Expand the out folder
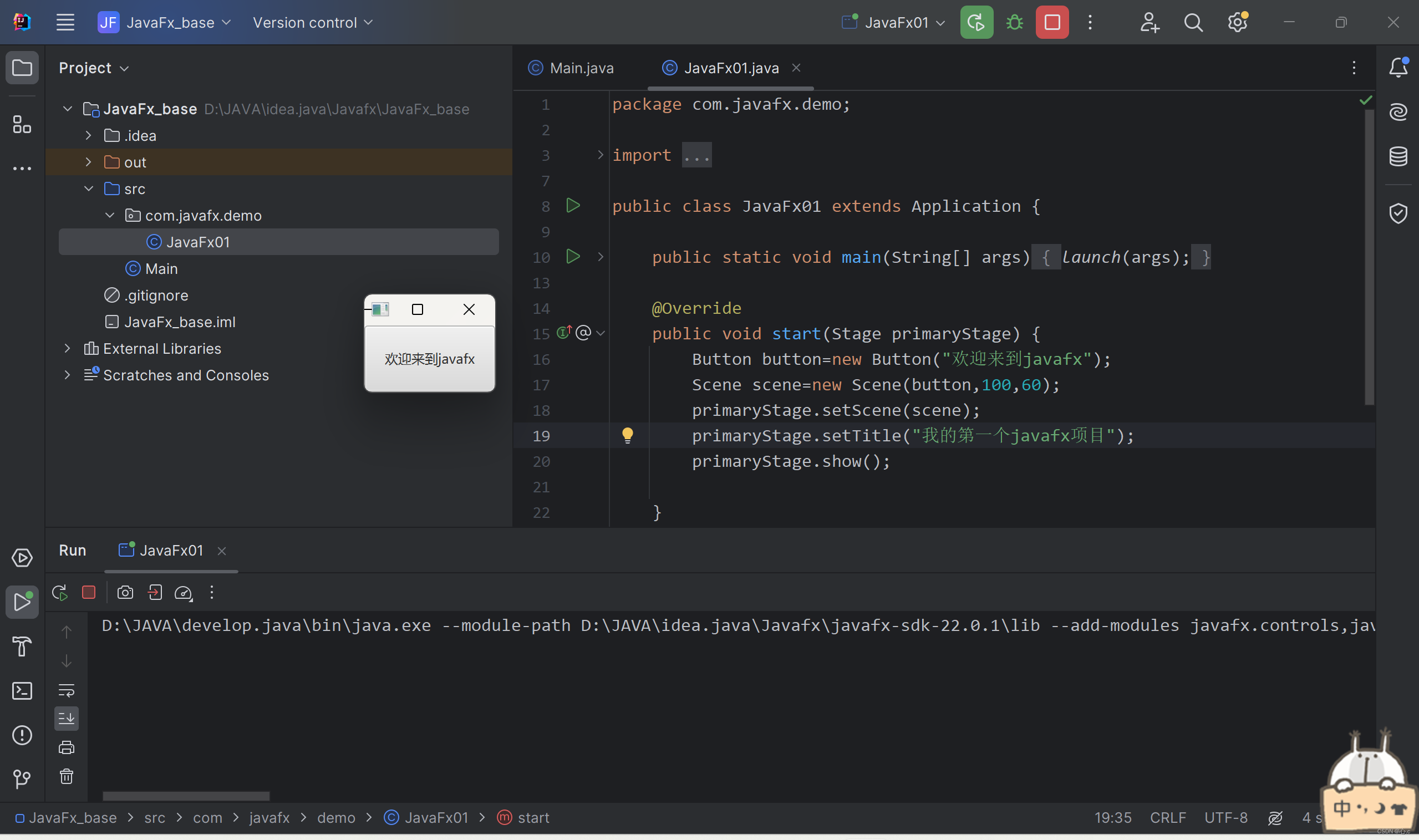1419x840 pixels. pyautogui.click(x=88, y=162)
